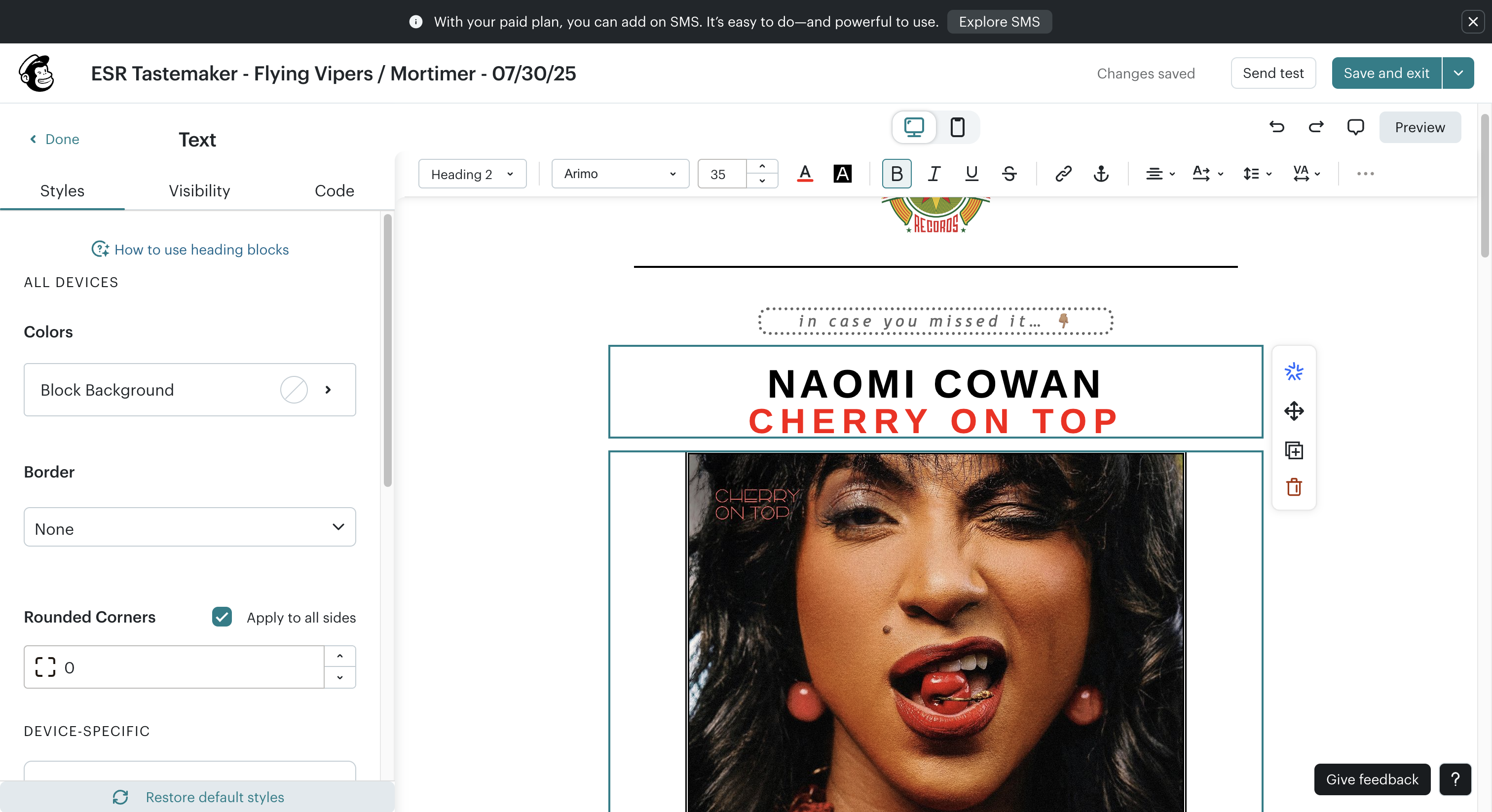Image resolution: width=1492 pixels, height=812 pixels.
Task: Select the 'in case you missed it' text block
Action: coord(935,321)
